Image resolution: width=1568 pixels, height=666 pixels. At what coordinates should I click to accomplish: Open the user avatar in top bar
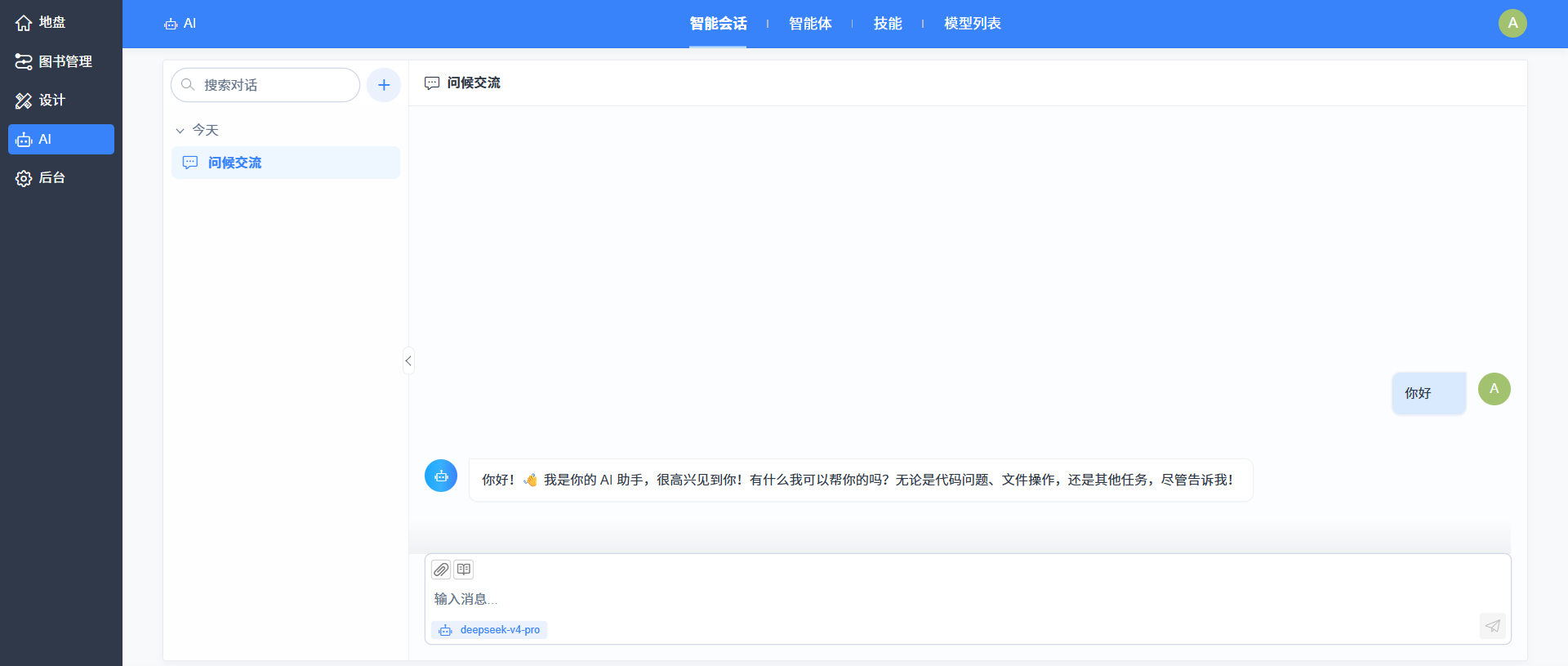[x=1512, y=23]
